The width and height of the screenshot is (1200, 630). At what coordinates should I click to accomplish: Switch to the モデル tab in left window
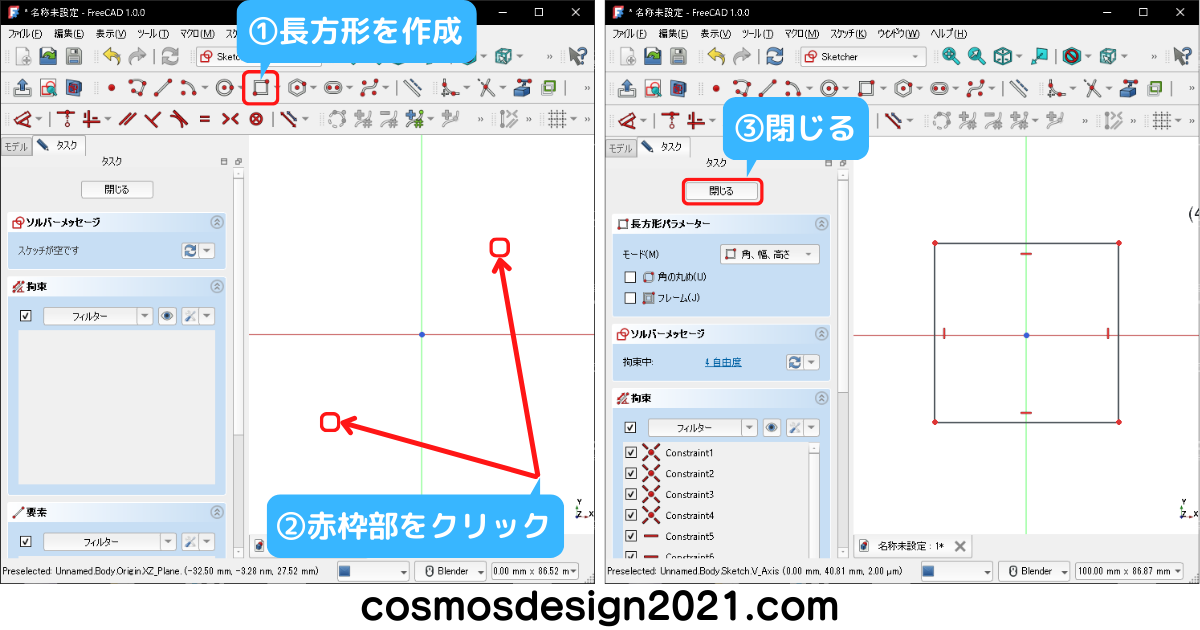[x=16, y=146]
